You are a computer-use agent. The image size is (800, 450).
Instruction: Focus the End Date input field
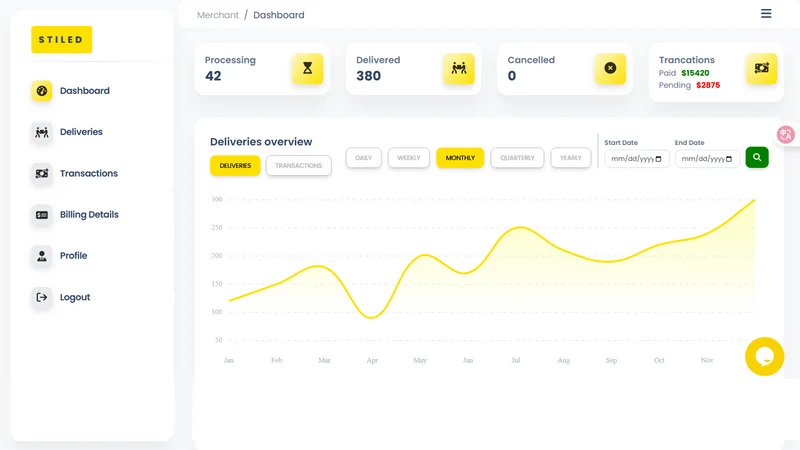(x=707, y=159)
